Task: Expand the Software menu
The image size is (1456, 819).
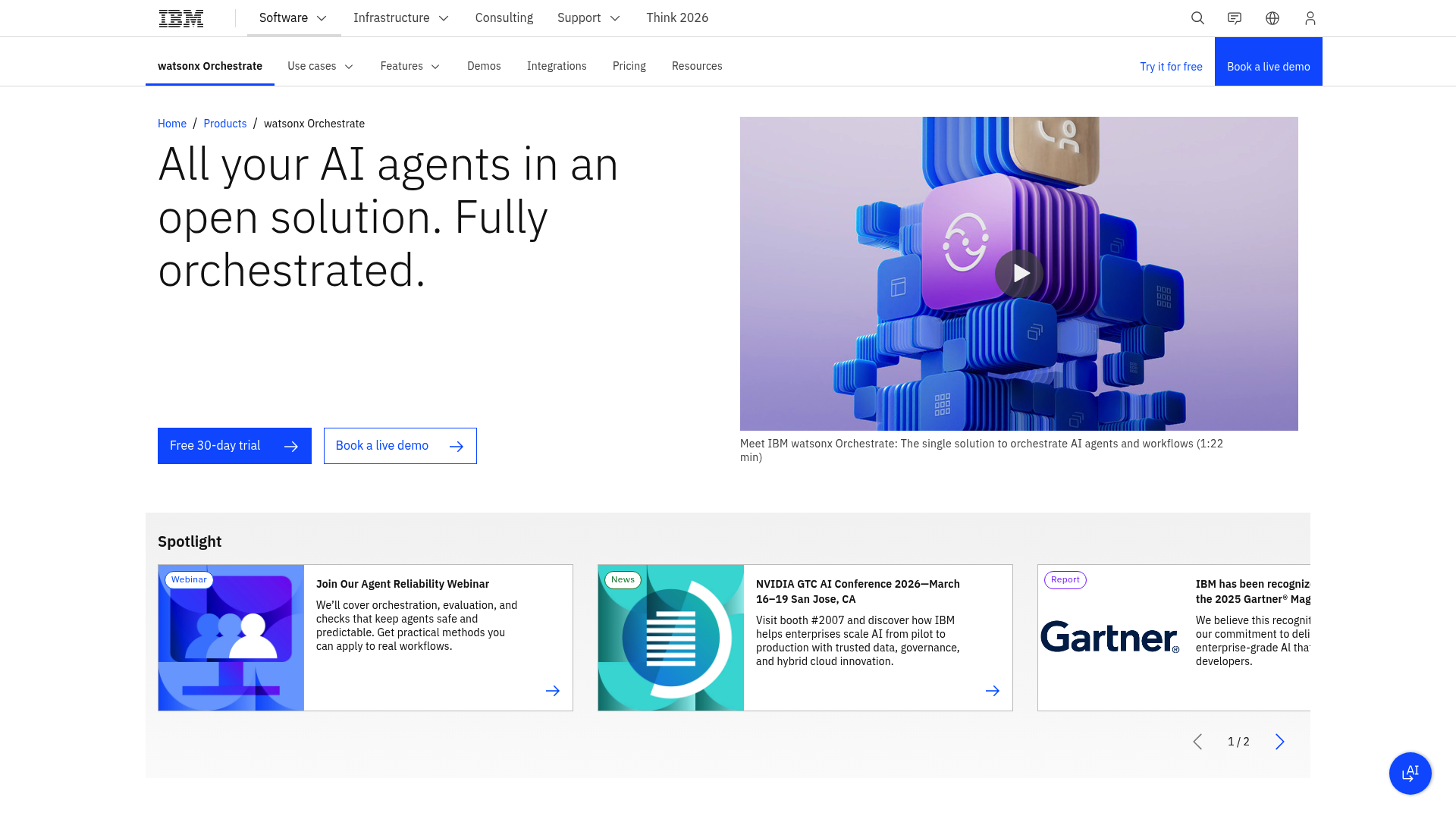Action: pyautogui.click(x=293, y=17)
